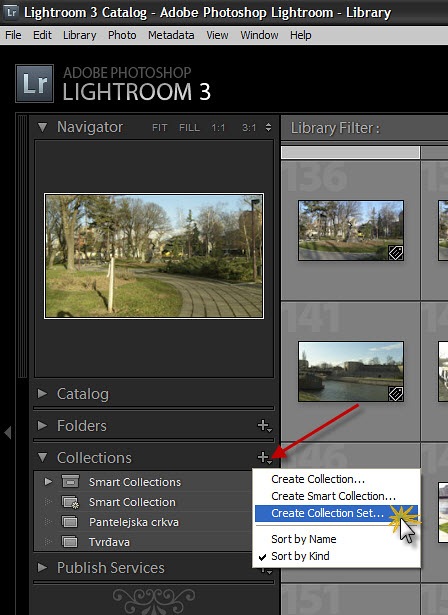Screen dimensions: 448x615
Task: Click the Smart Collection gear icon
Action: 71,502
